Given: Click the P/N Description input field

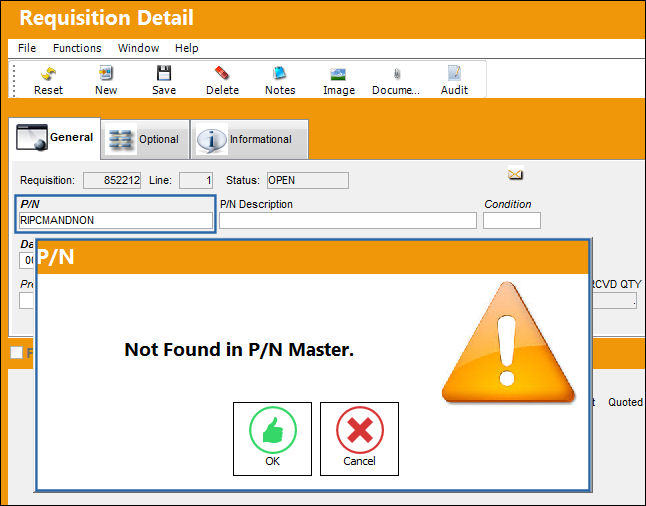Looking at the screenshot, I should tap(348, 220).
